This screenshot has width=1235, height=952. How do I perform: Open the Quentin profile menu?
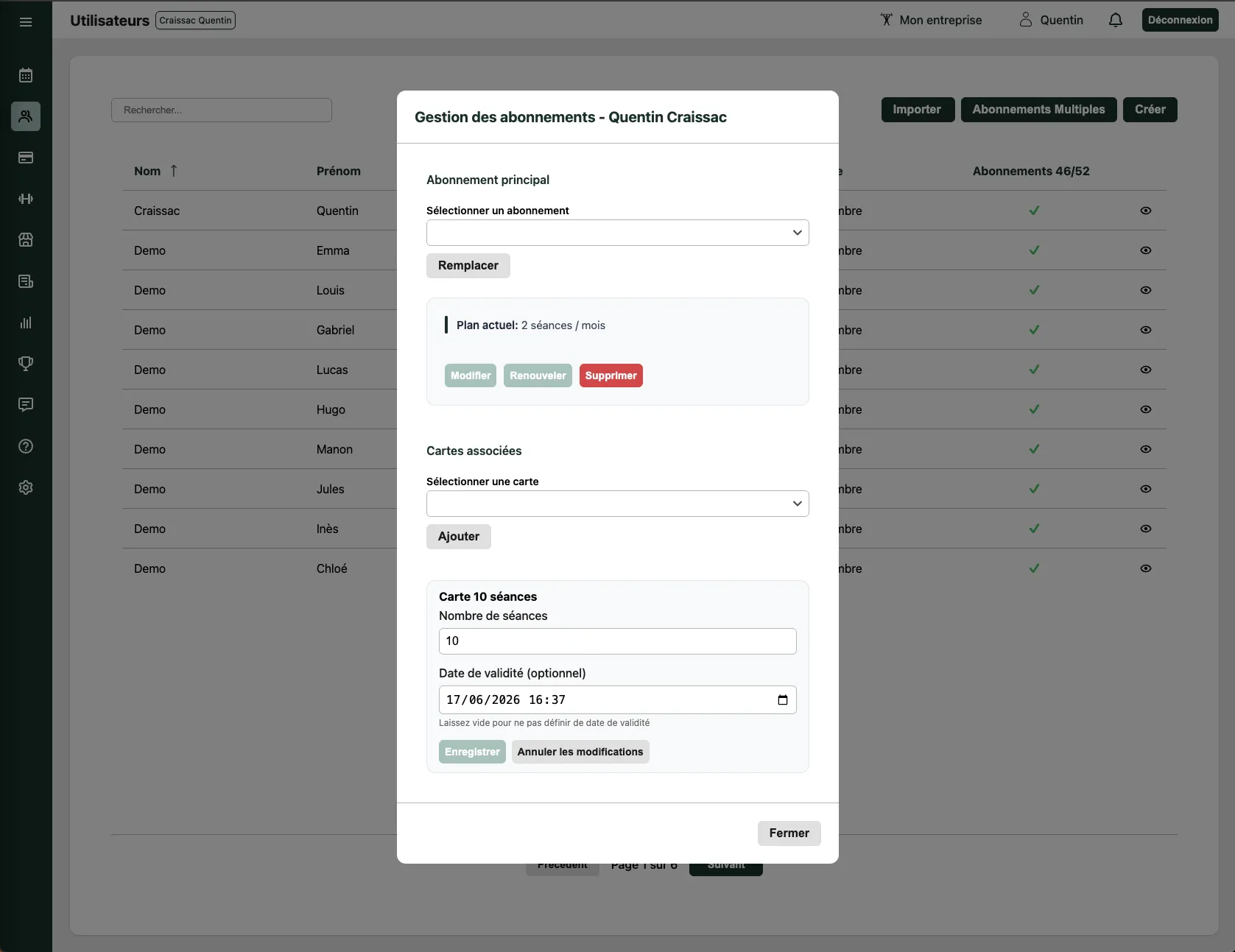coord(1051,21)
